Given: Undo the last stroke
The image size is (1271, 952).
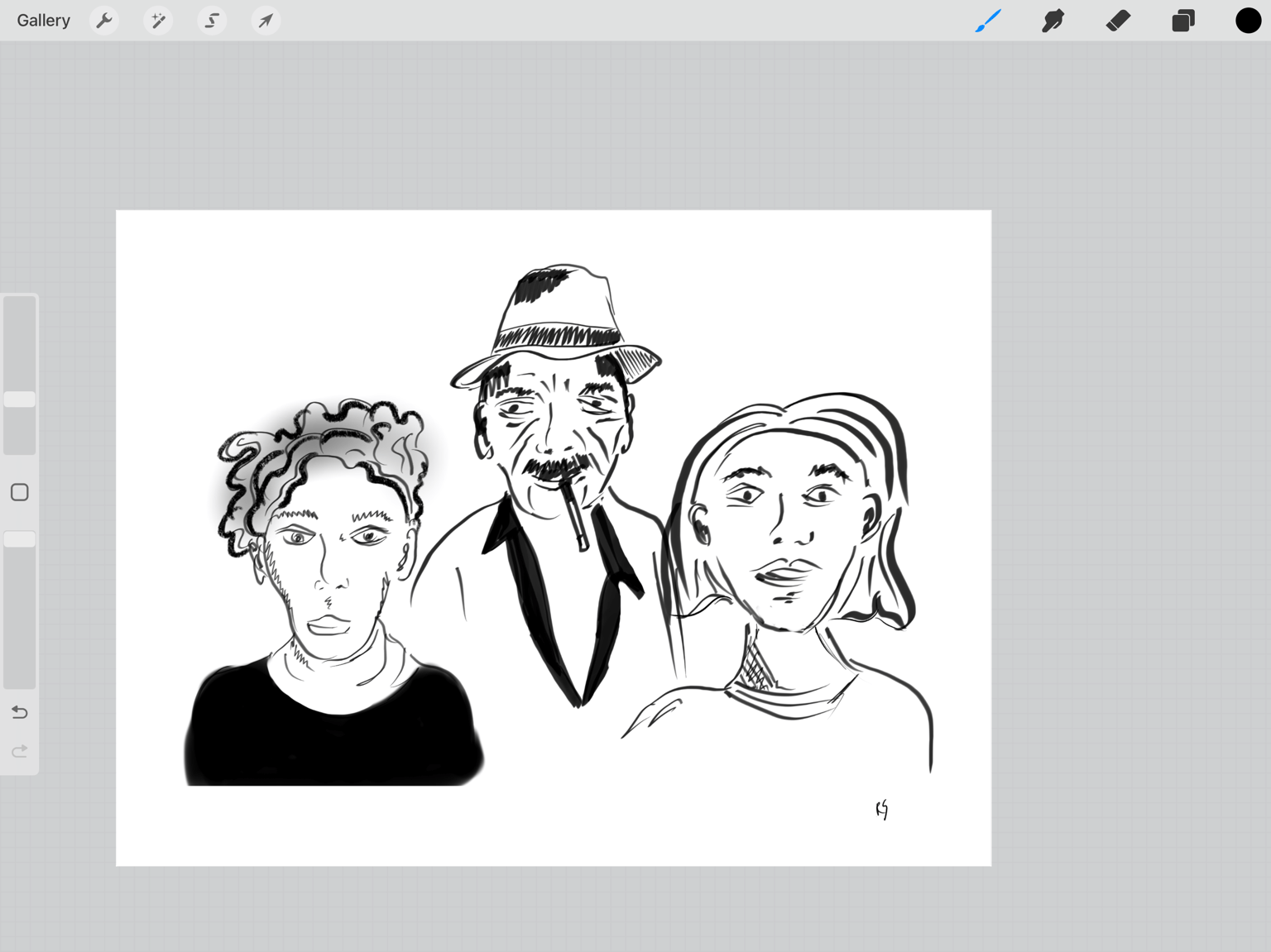Looking at the screenshot, I should coord(20,712).
